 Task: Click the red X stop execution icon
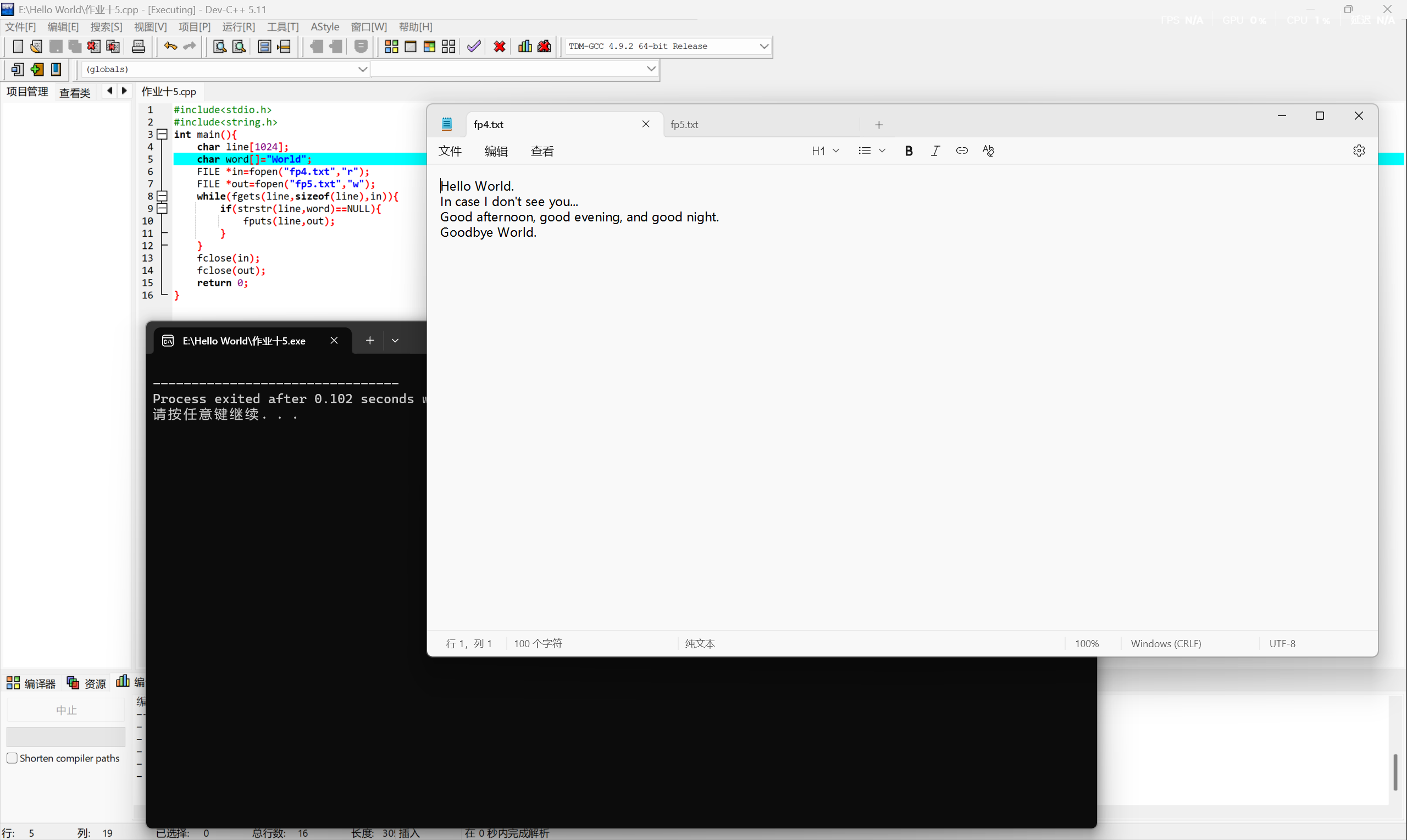pos(500,46)
